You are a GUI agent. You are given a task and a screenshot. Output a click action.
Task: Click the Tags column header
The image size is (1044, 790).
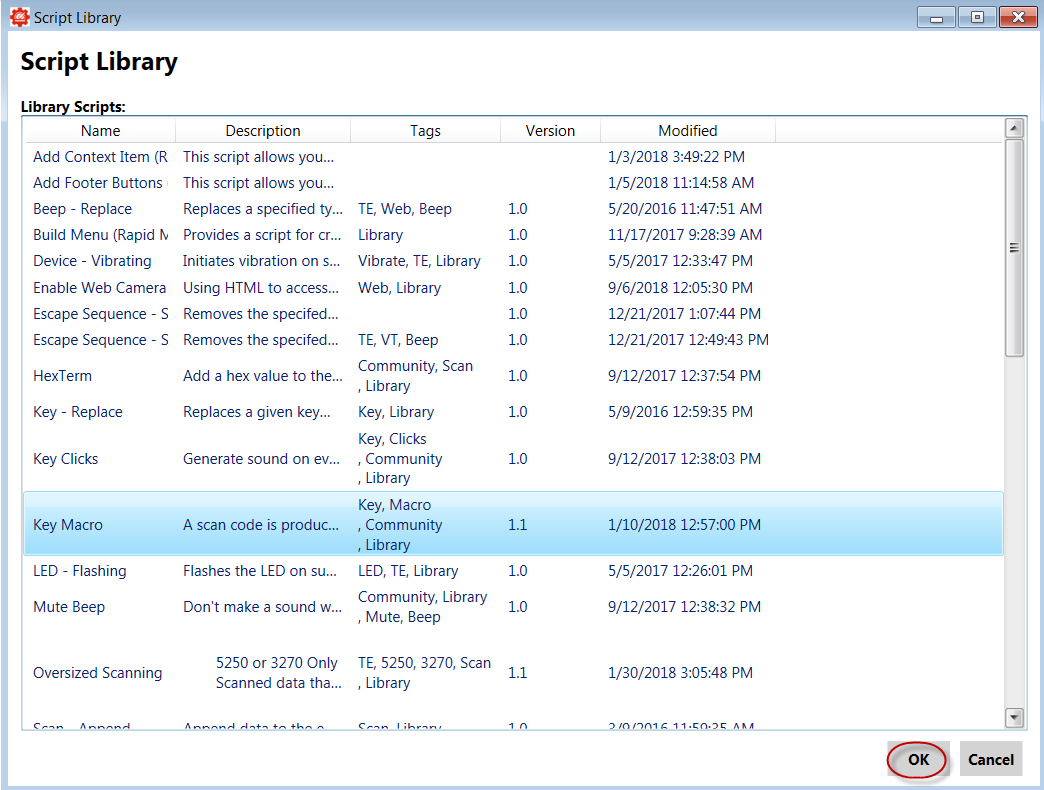425,131
